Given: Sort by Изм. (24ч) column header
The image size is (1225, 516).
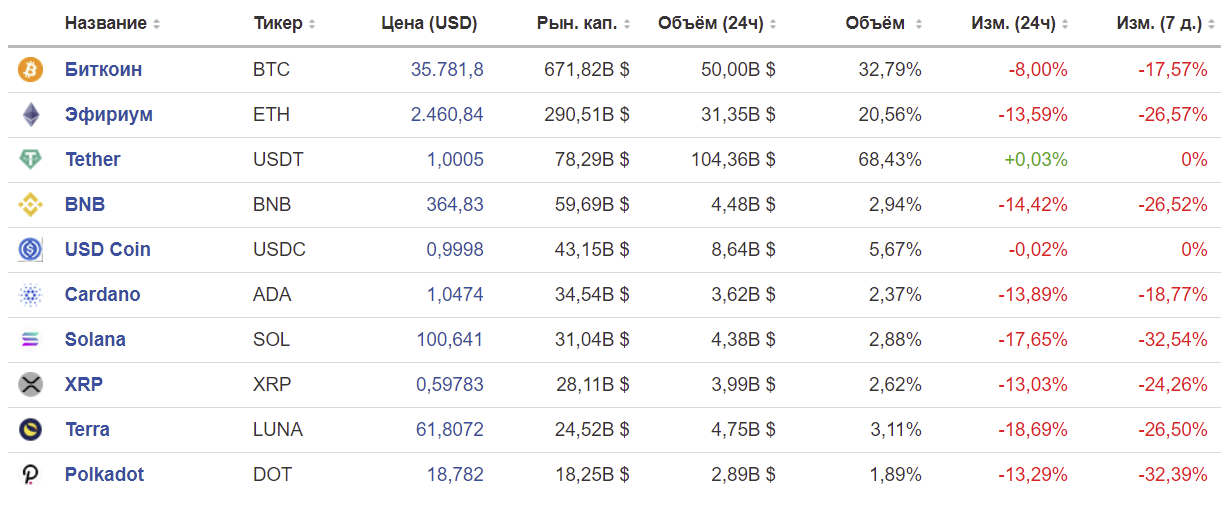Looking at the screenshot, I should (x=1020, y=23).
